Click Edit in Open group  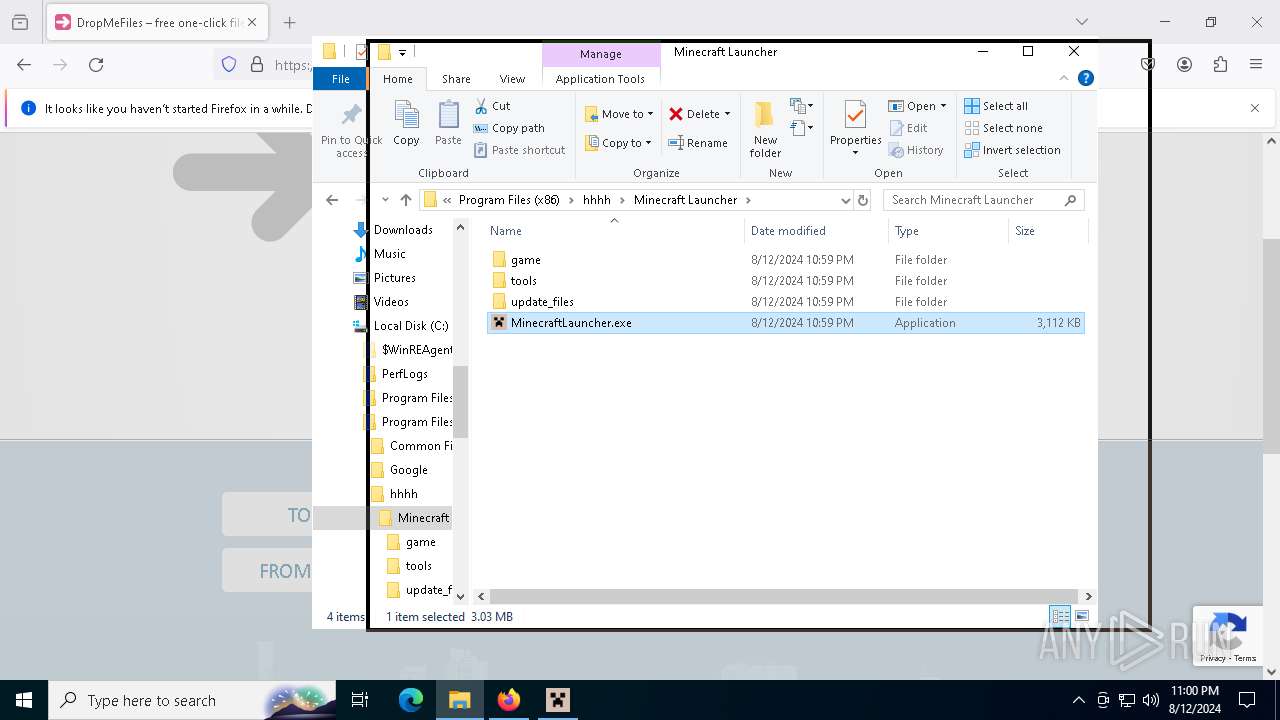click(x=907, y=128)
